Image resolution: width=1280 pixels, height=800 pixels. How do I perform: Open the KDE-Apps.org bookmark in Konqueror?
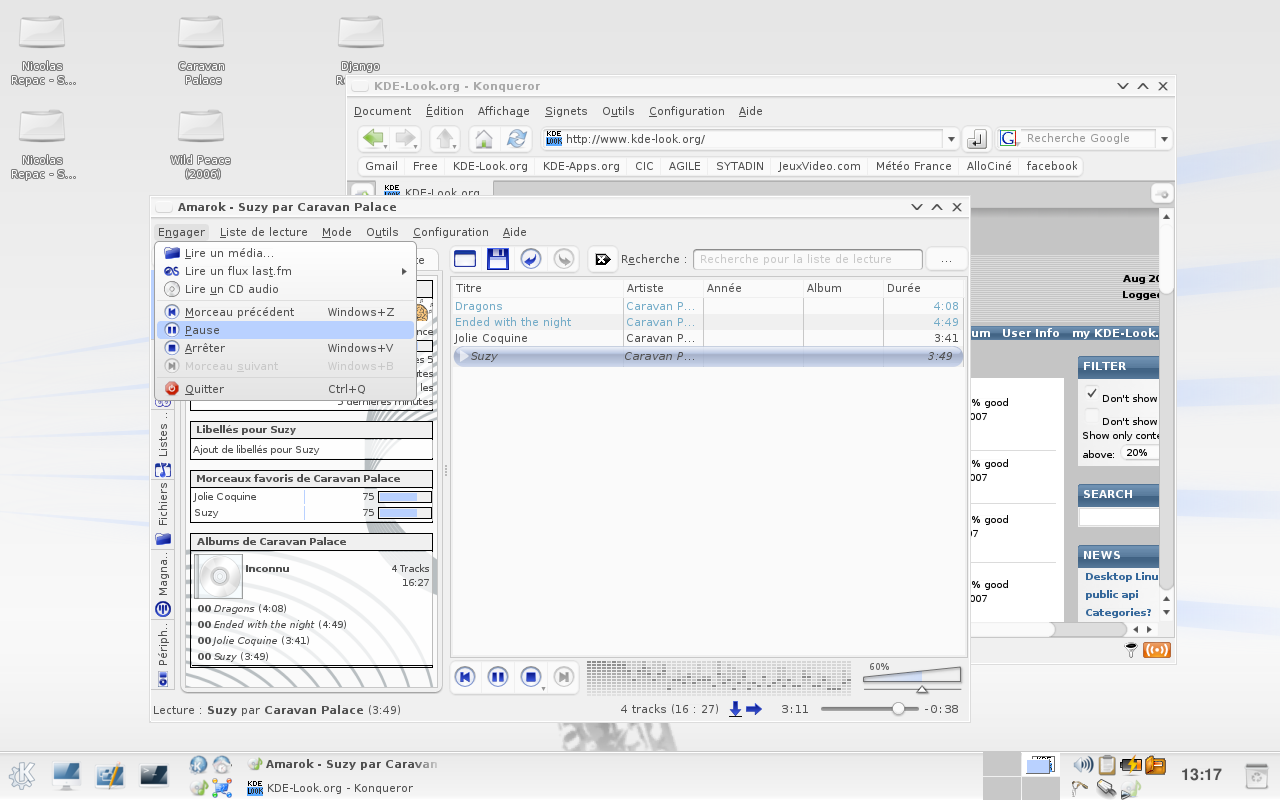(x=581, y=166)
